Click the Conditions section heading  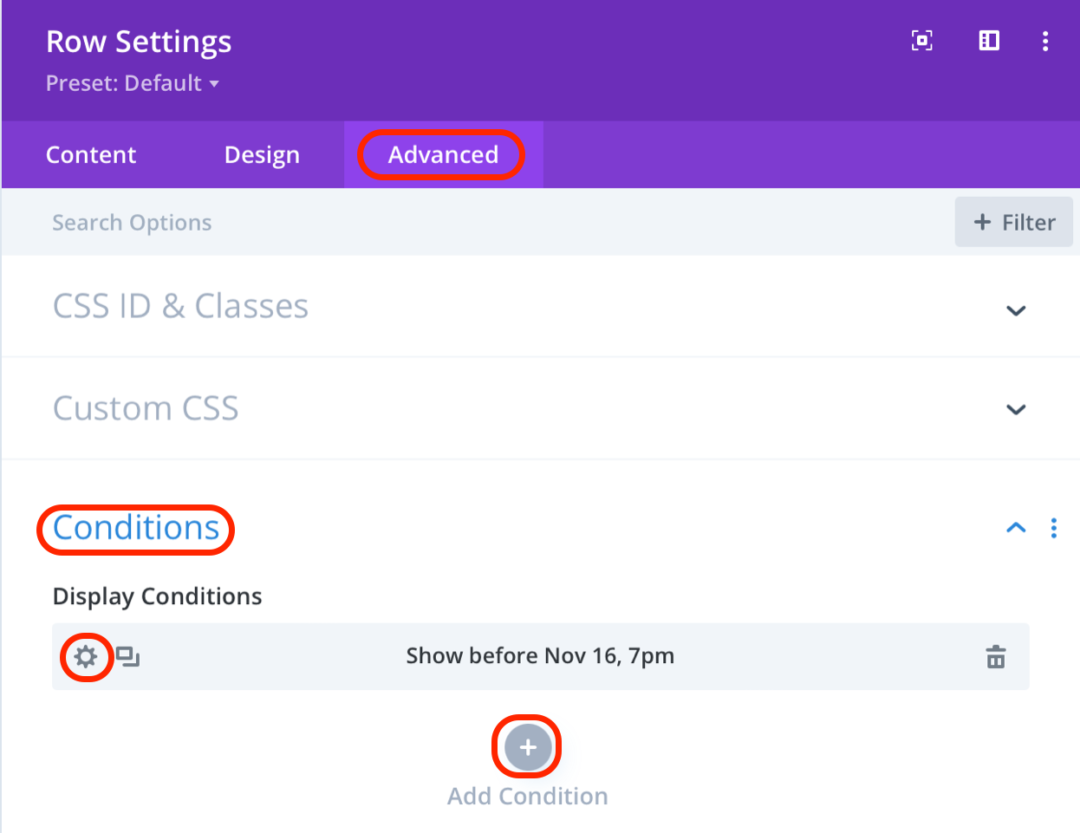point(136,528)
